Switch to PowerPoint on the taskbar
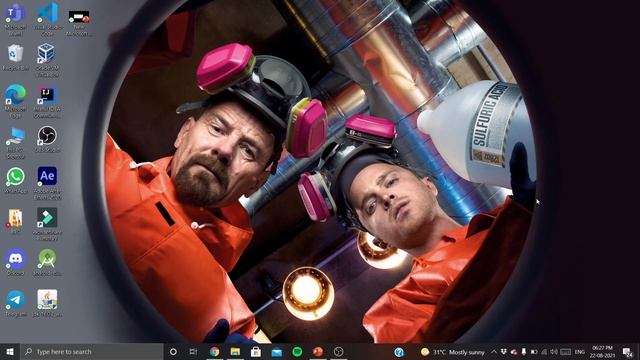Image resolution: width=640 pixels, height=360 pixels. point(318,351)
